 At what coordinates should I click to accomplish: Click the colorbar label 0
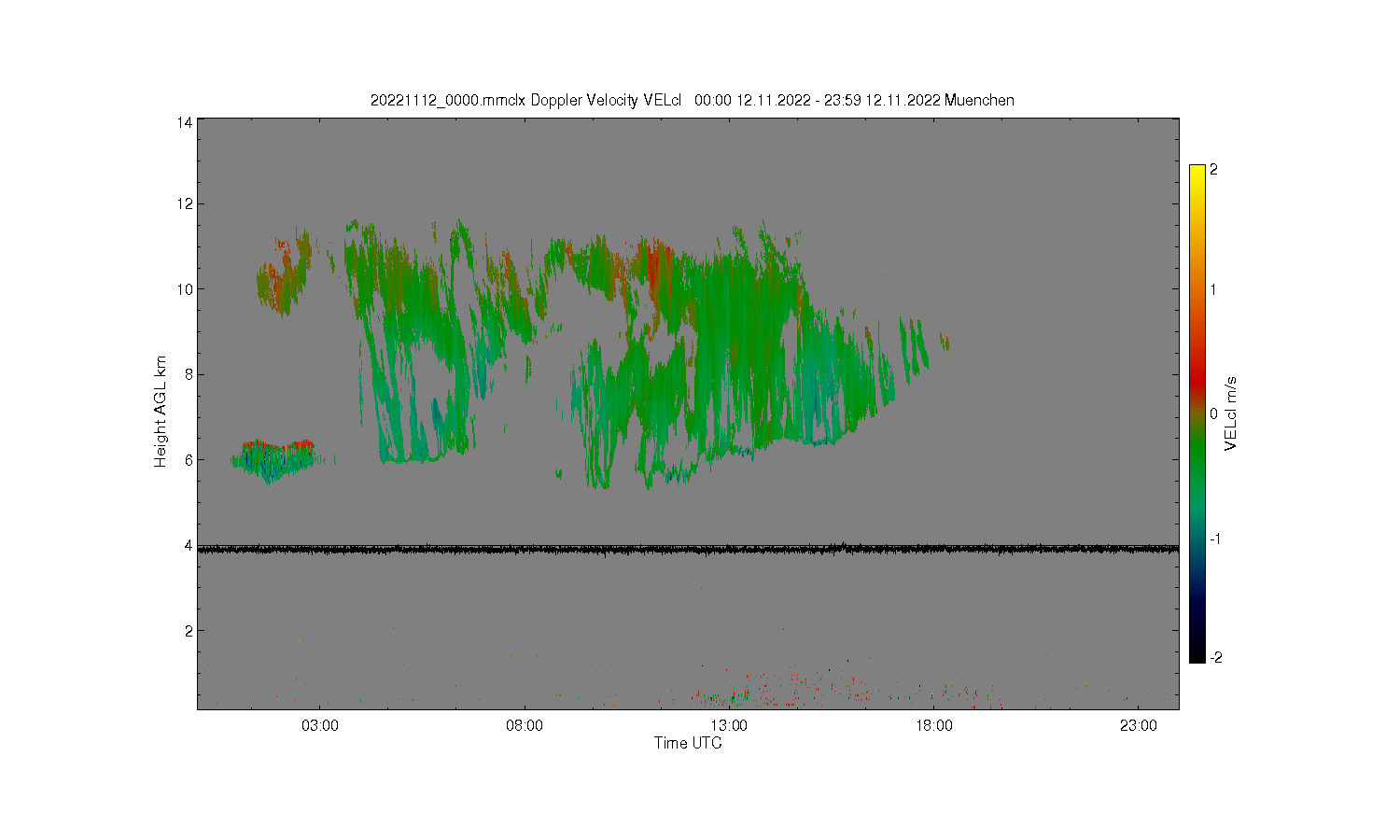(x=1214, y=413)
